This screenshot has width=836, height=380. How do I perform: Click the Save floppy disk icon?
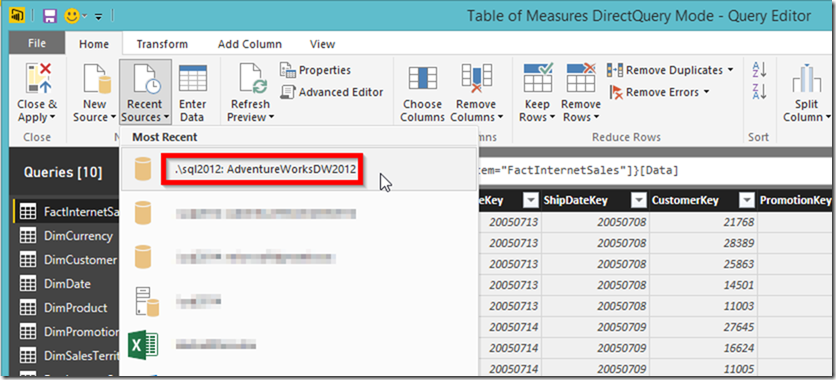point(50,16)
